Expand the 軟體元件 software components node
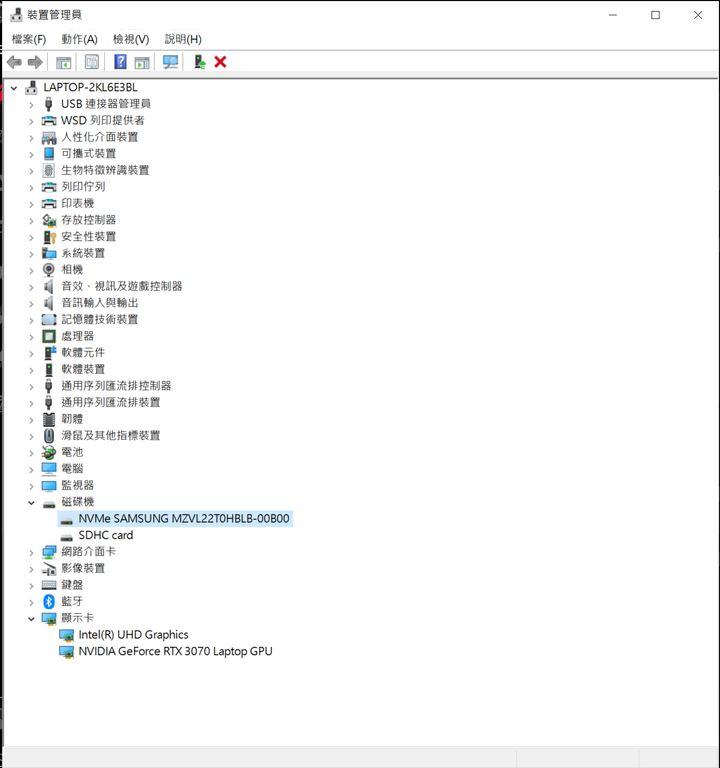The width and height of the screenshot is (720, 768). (31, 354)
